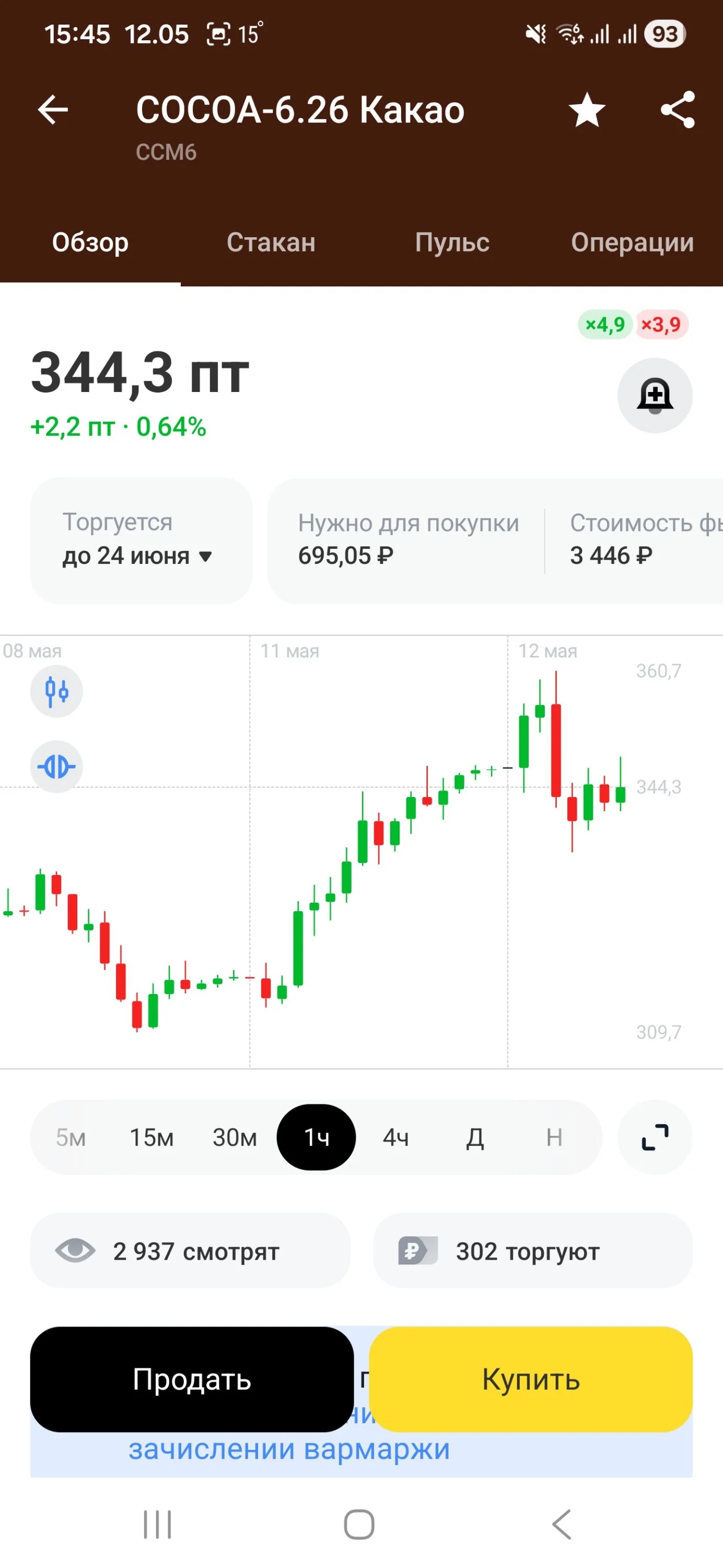Expand chart to fullscreen

(655, 1137)
